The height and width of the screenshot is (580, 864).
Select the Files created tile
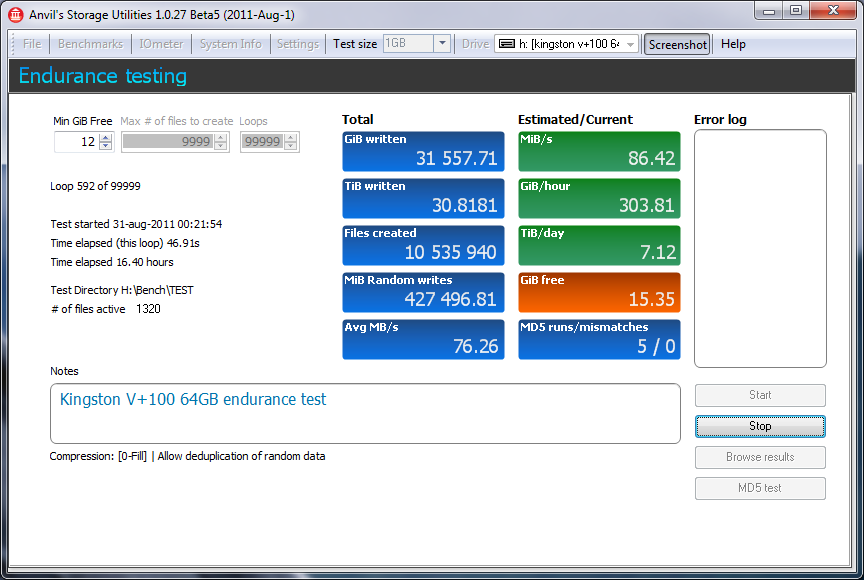[423, 245]
